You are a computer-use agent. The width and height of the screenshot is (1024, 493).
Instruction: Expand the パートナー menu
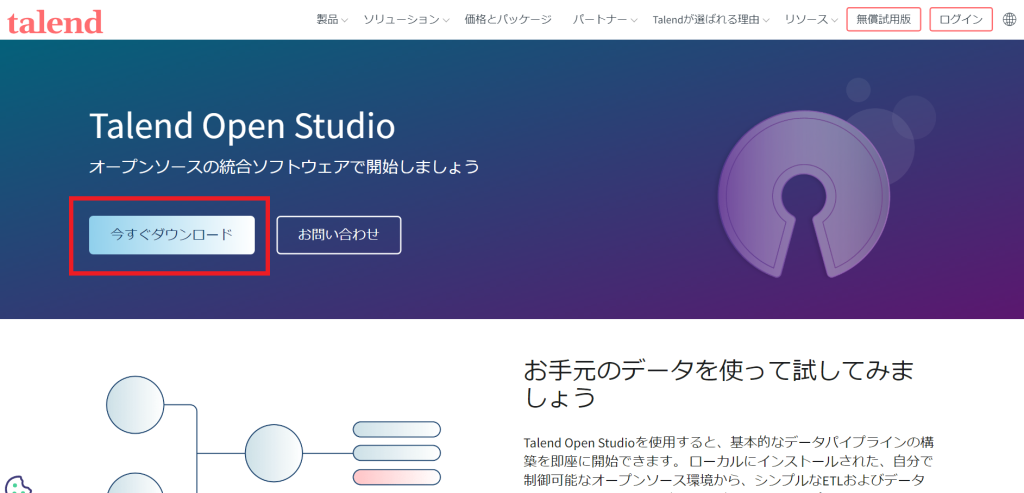pyautogui.click(x=605, y=20)
